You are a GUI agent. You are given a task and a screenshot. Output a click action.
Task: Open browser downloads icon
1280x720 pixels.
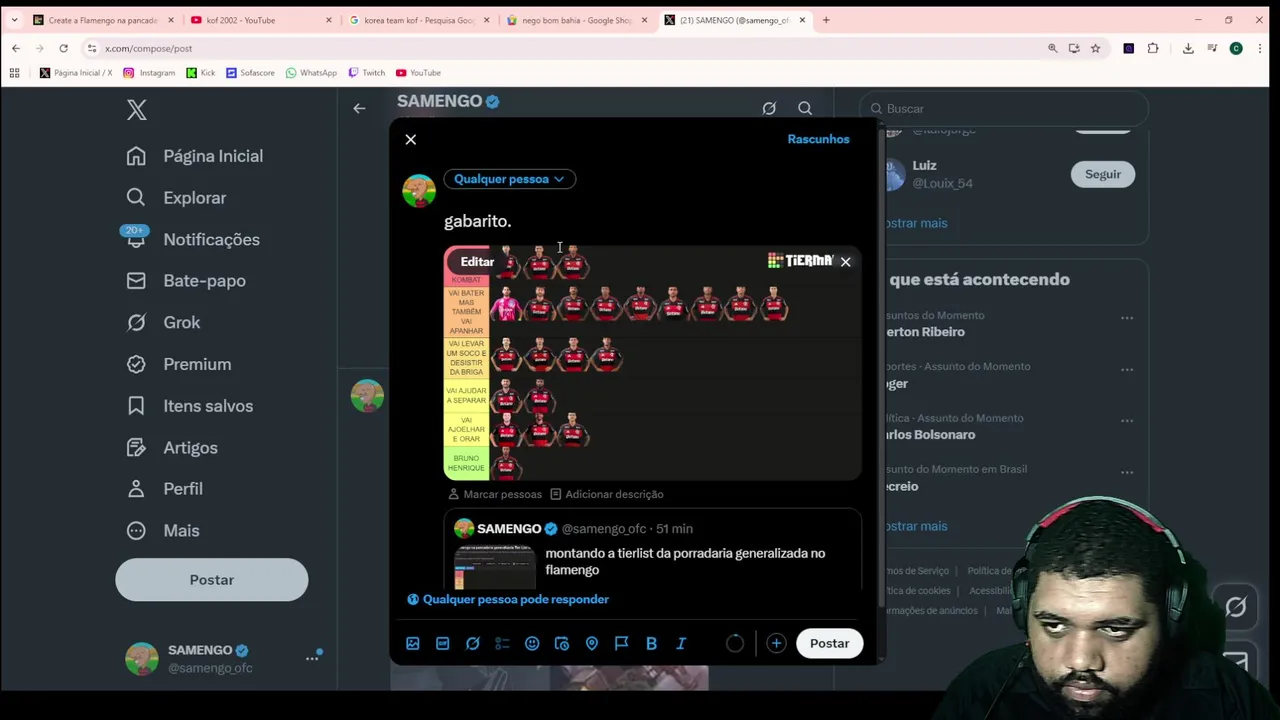point(1188,48)
